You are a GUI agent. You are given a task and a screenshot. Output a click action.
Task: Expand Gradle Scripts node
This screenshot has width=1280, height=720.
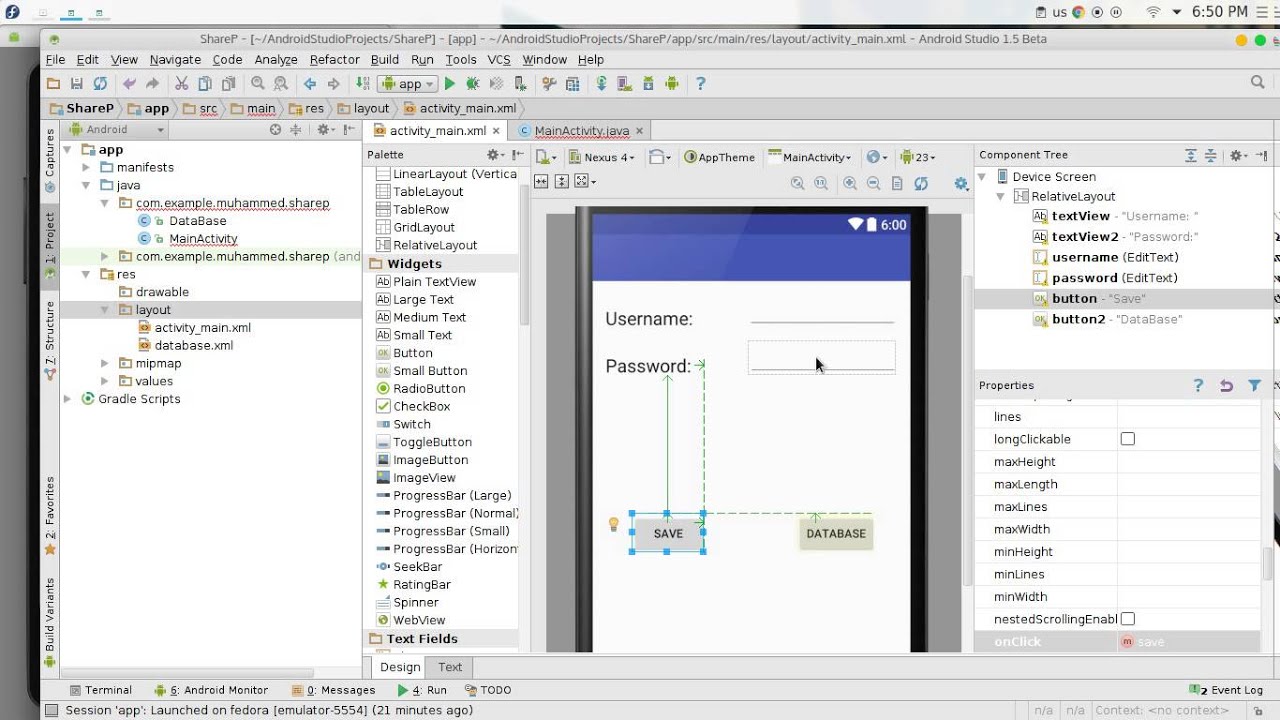click(x=68, y=399)
